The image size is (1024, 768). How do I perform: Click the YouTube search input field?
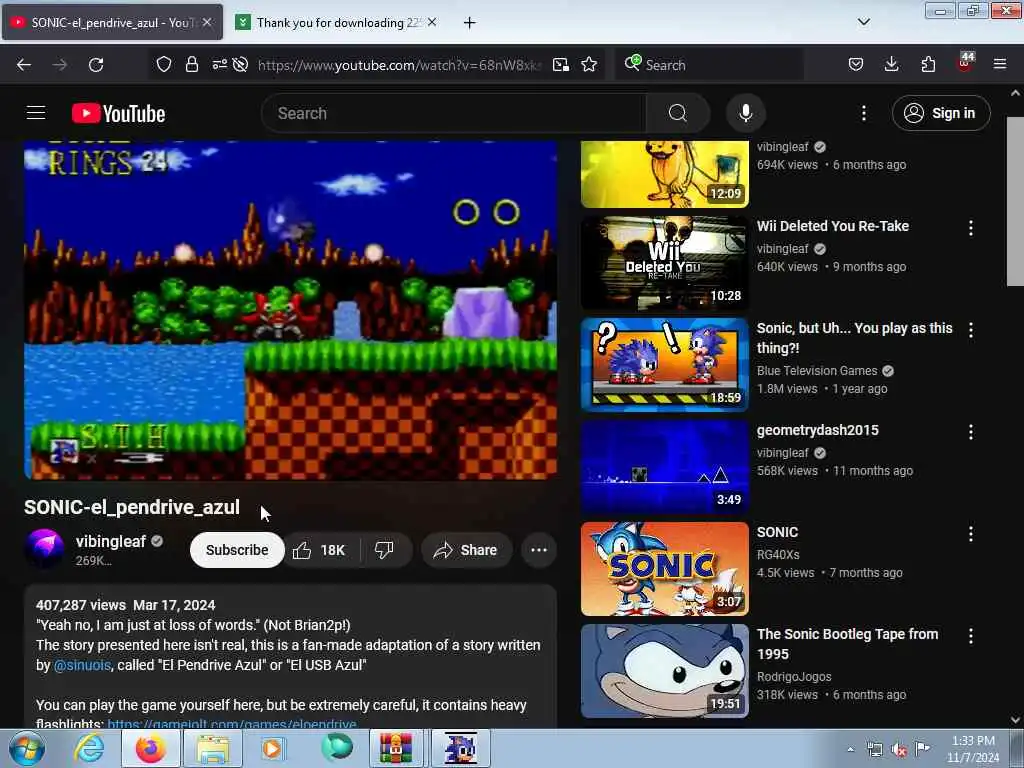pos(454,113)
